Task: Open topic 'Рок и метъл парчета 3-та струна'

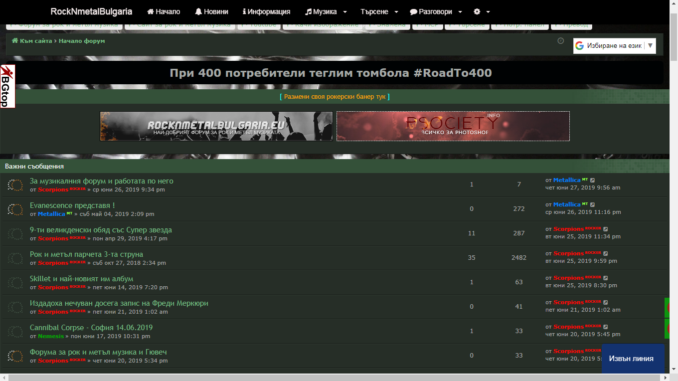Action: coord(86,254)
